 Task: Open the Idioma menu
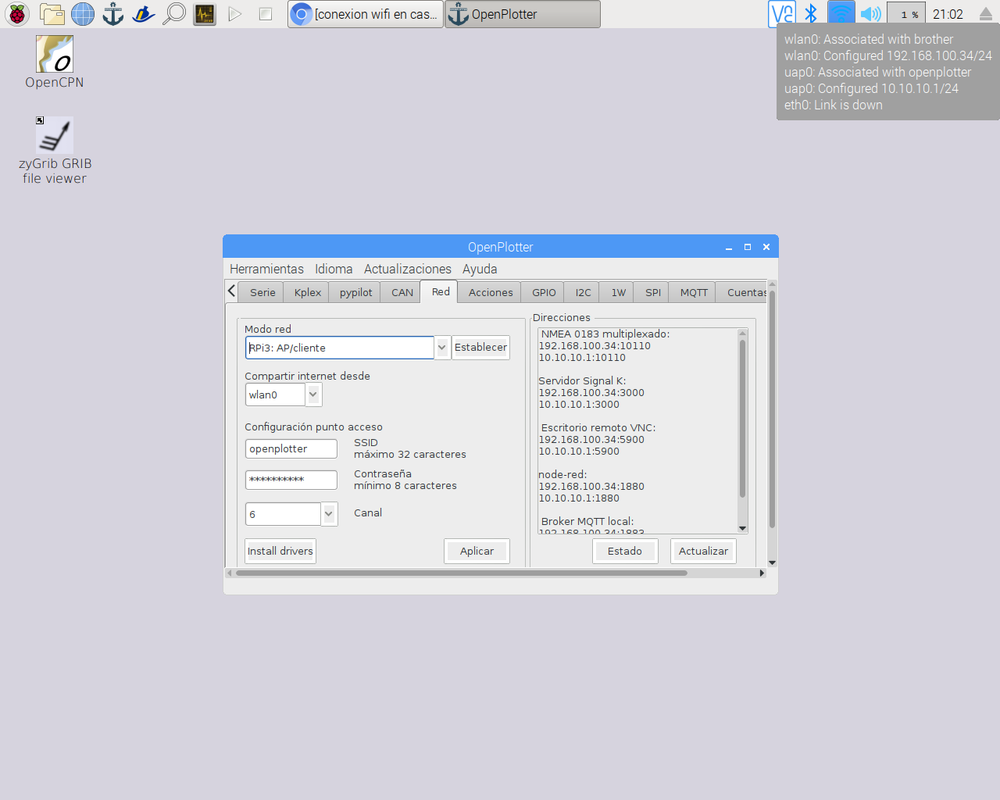[x=334, y=269]
